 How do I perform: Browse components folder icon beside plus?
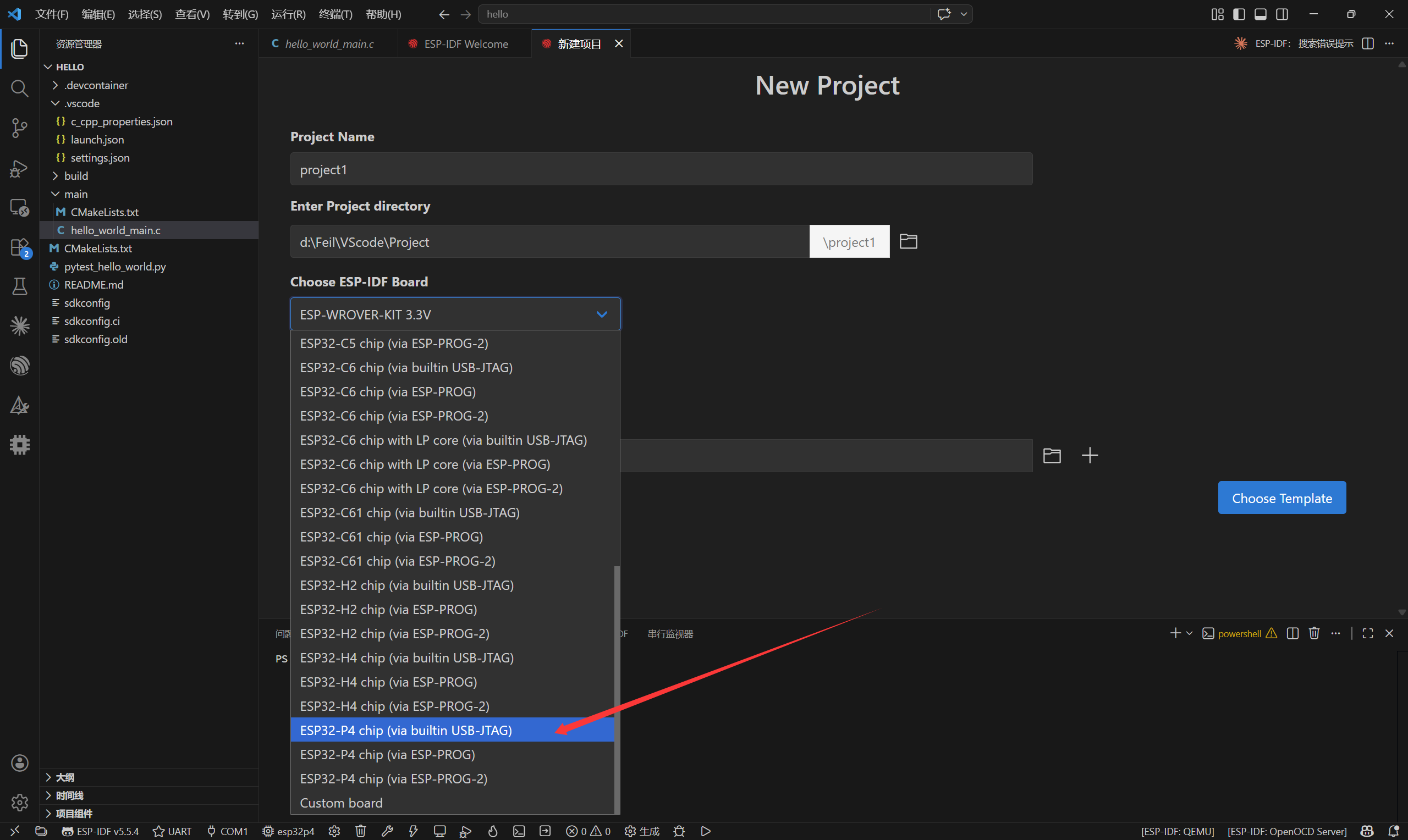[x=1052, y=455]
